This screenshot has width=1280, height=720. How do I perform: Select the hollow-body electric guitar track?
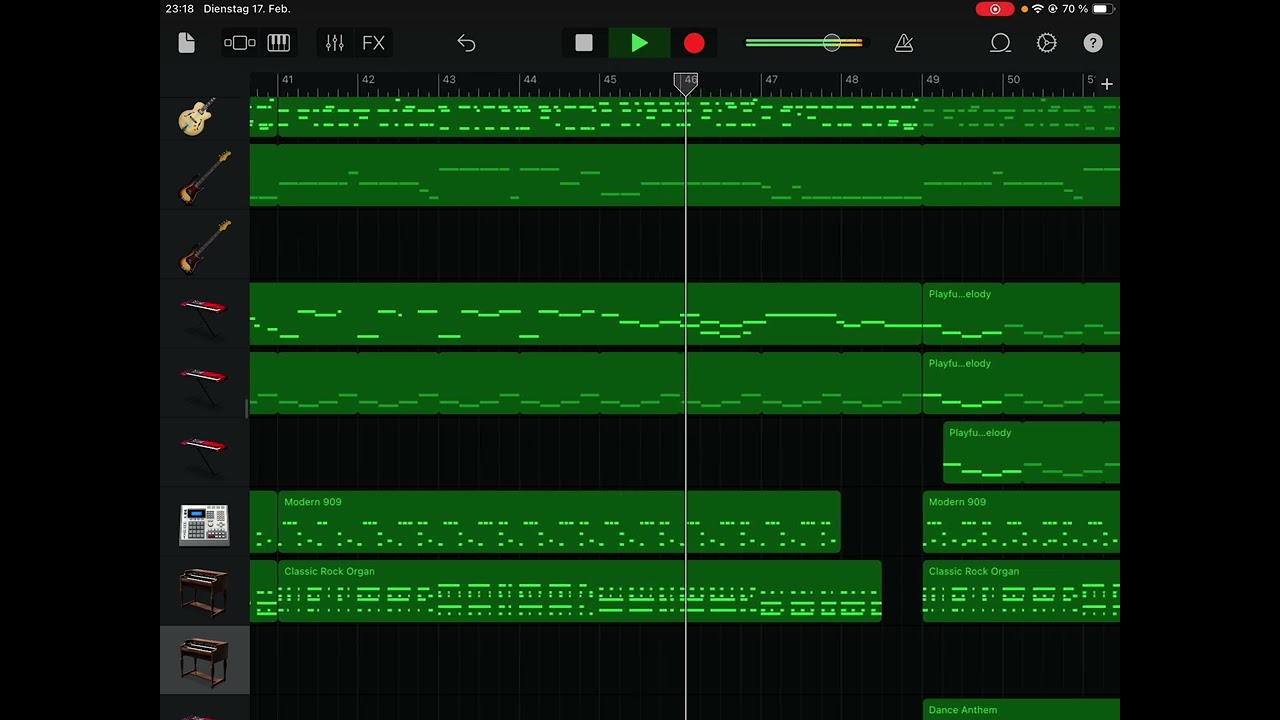tap(204, 118)
